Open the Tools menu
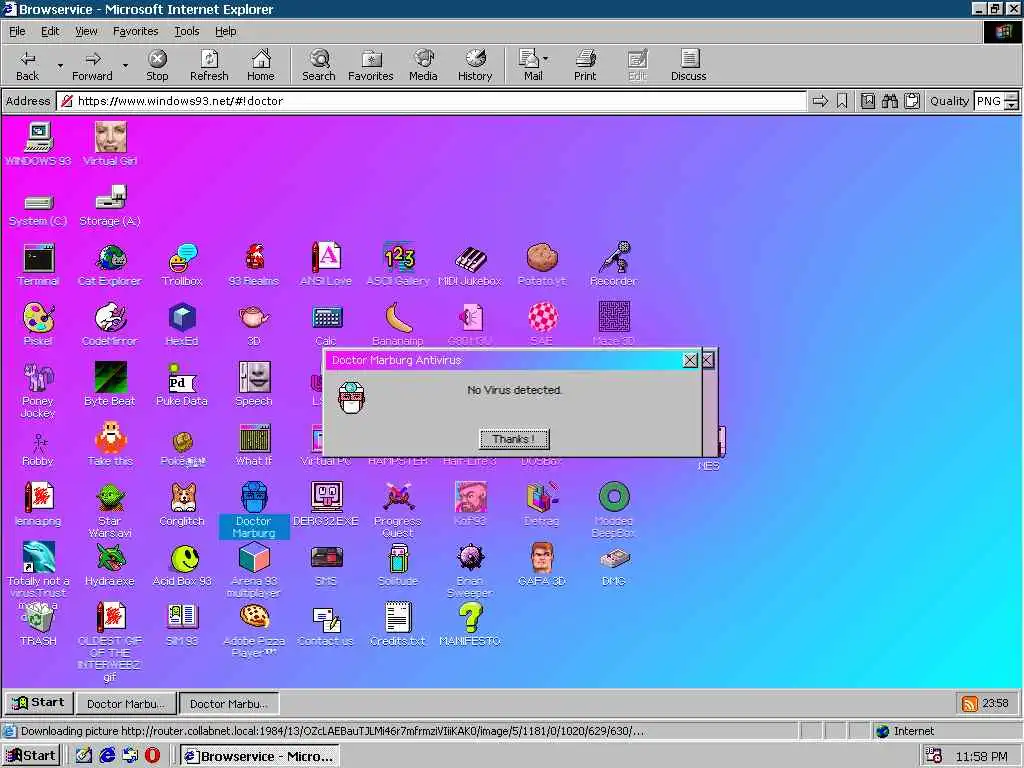Image resolution: width=1024 pixels, height=768 pixels. [x=186, y=31]
